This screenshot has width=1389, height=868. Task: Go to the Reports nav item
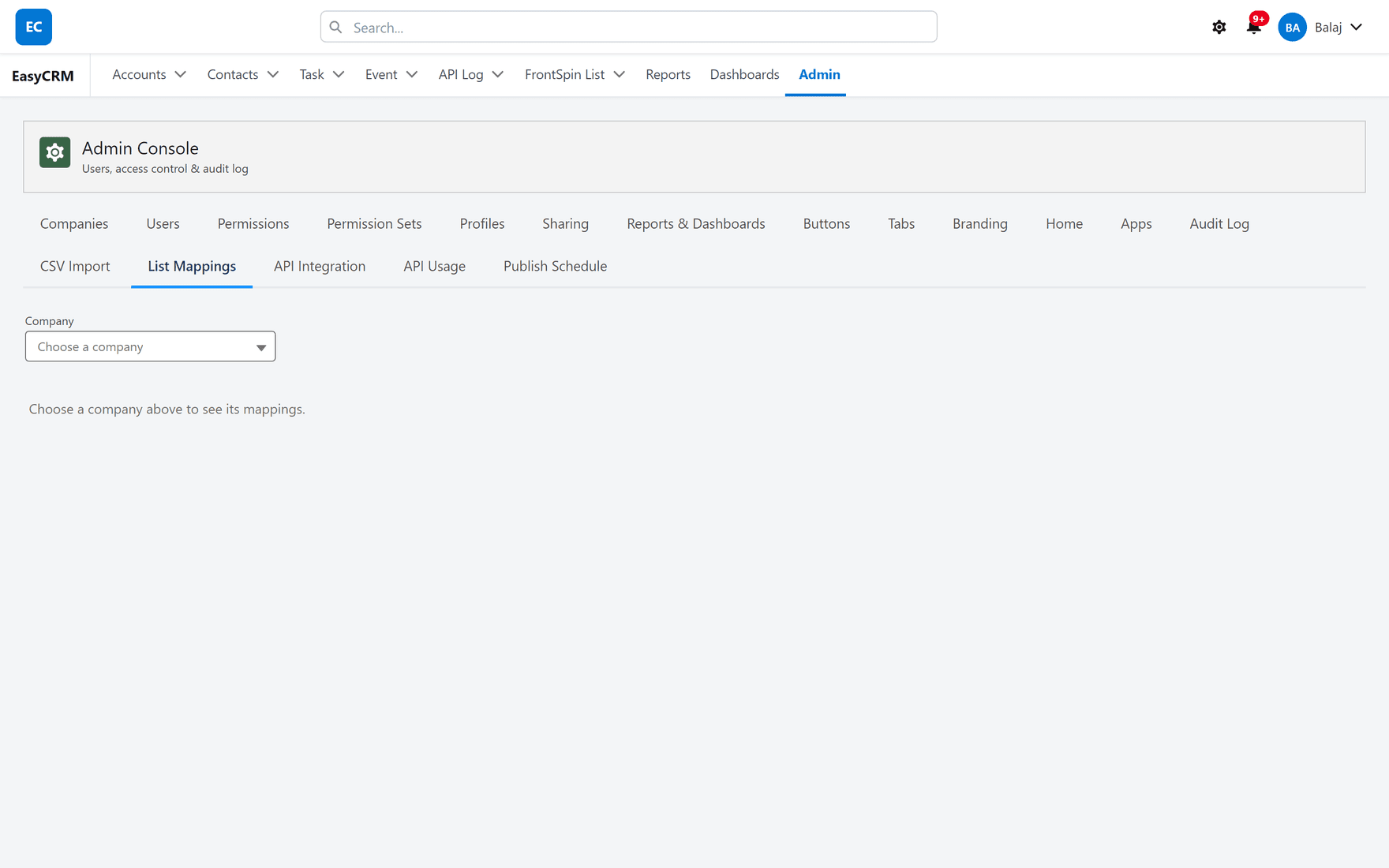tap(668, 74)
